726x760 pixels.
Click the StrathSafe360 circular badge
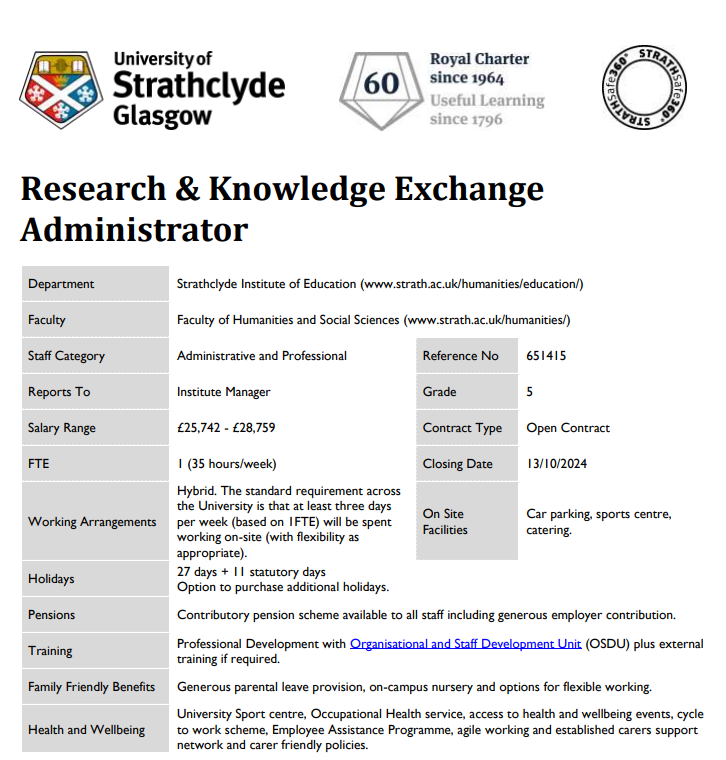pyautogui.click(x=644, y=87)
